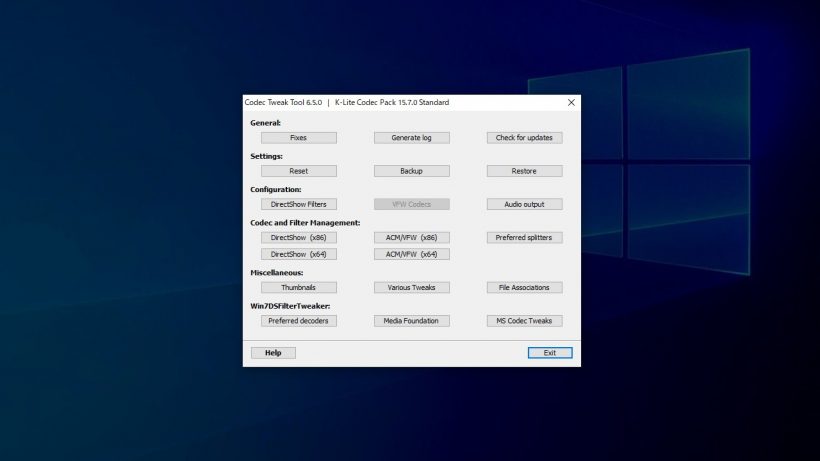Open ACM/VFW (x86) management
The width and height of the screenshot is (820, 461).
pyautogui.click(x=412, y=238)
